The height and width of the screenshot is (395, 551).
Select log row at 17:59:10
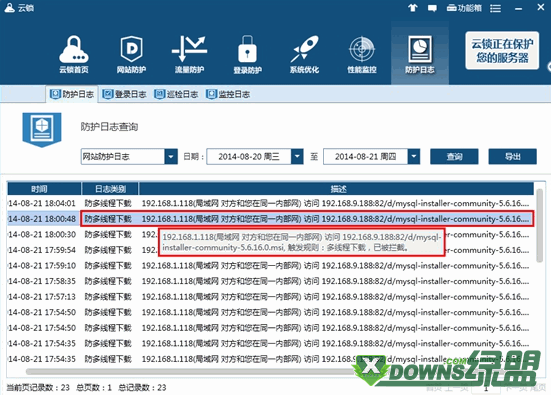click(x=271, y=265)
